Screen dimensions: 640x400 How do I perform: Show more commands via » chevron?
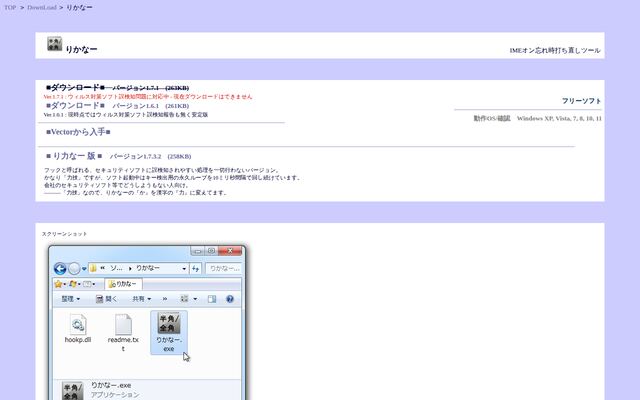pyautogui.click(x=165, y=299)
